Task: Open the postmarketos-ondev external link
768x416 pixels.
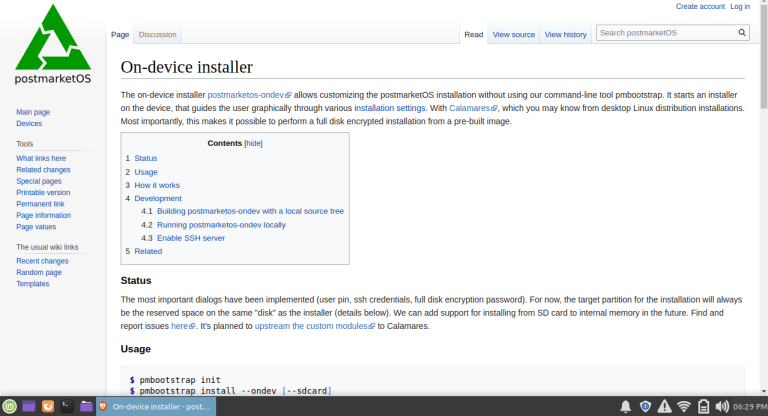Action: [249, 95]
